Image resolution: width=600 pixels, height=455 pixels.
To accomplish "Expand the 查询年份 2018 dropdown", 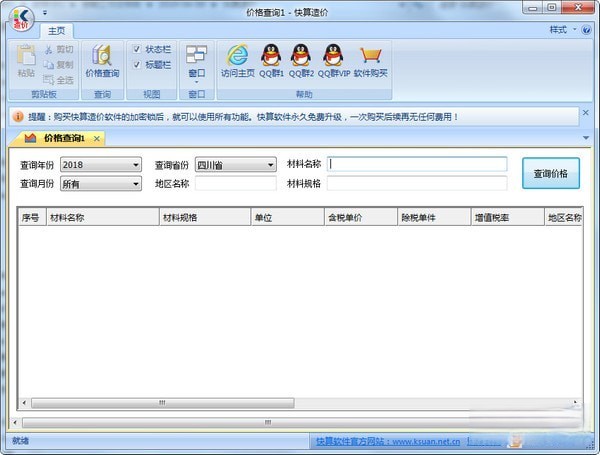I will (101, 165).
